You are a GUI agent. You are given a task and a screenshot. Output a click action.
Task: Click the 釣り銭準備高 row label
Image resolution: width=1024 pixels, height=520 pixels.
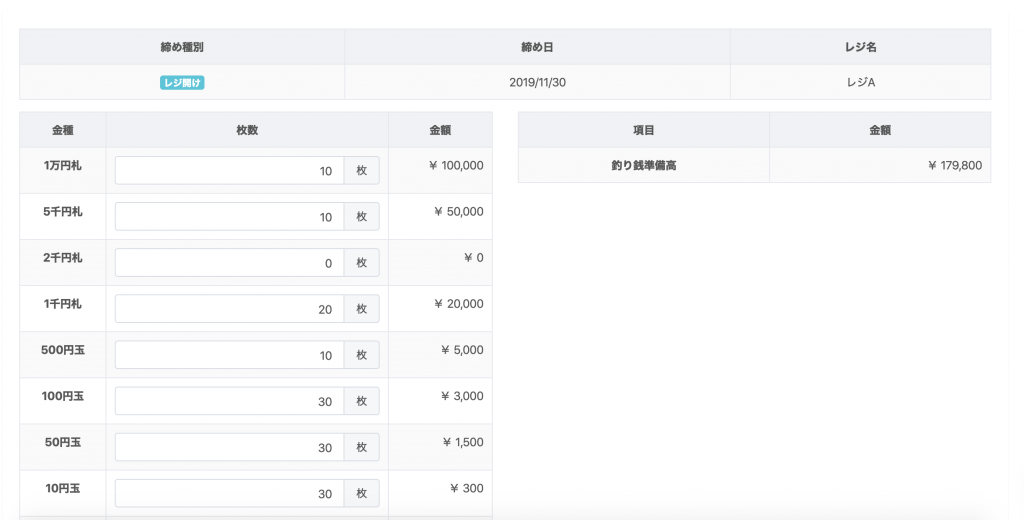644,165
